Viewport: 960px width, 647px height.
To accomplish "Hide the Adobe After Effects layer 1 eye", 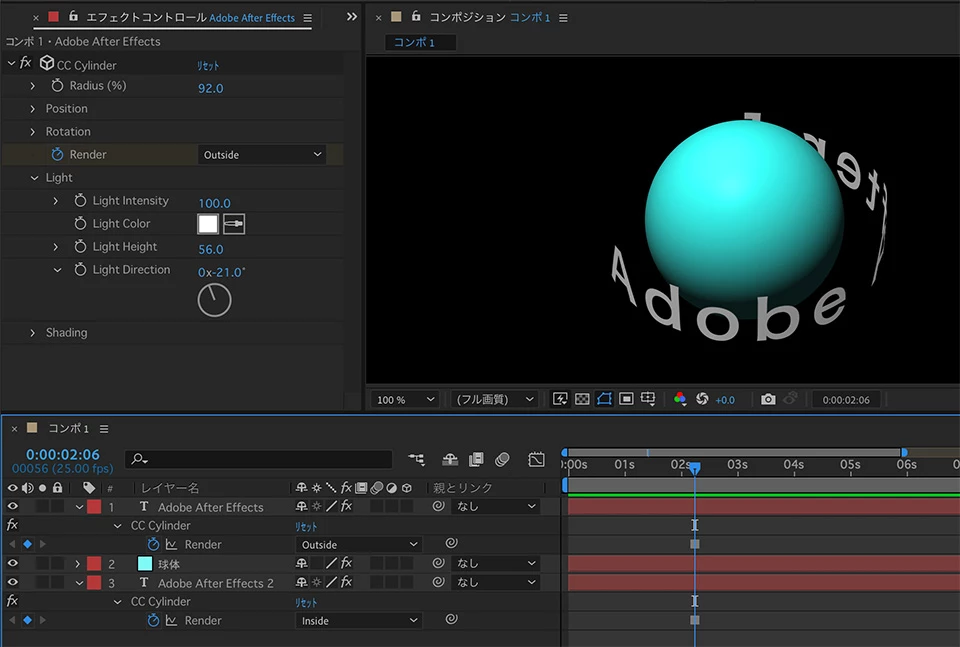I will (x=12, y=506).
